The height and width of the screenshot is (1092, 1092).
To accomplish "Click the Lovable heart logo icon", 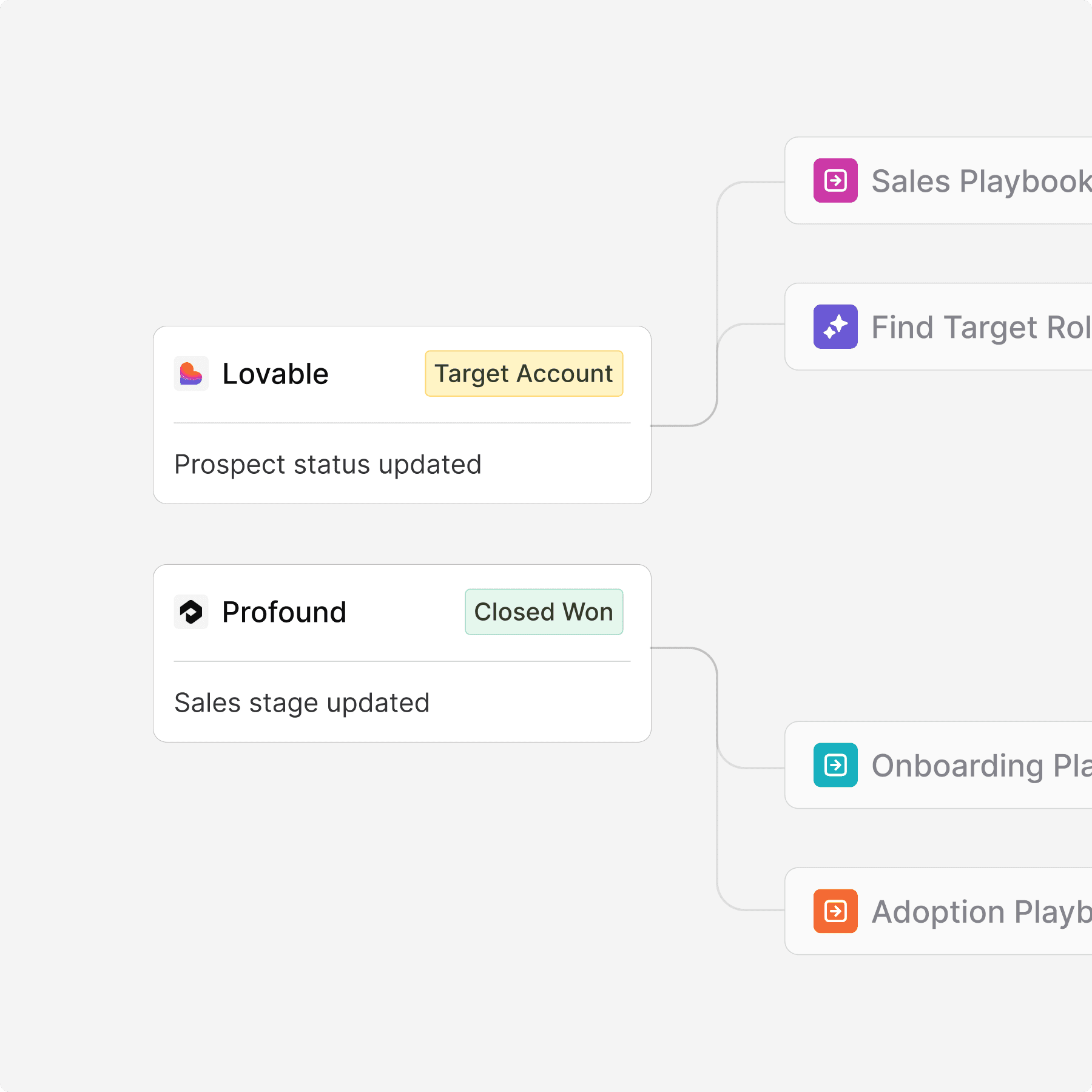I will point(191,374).
